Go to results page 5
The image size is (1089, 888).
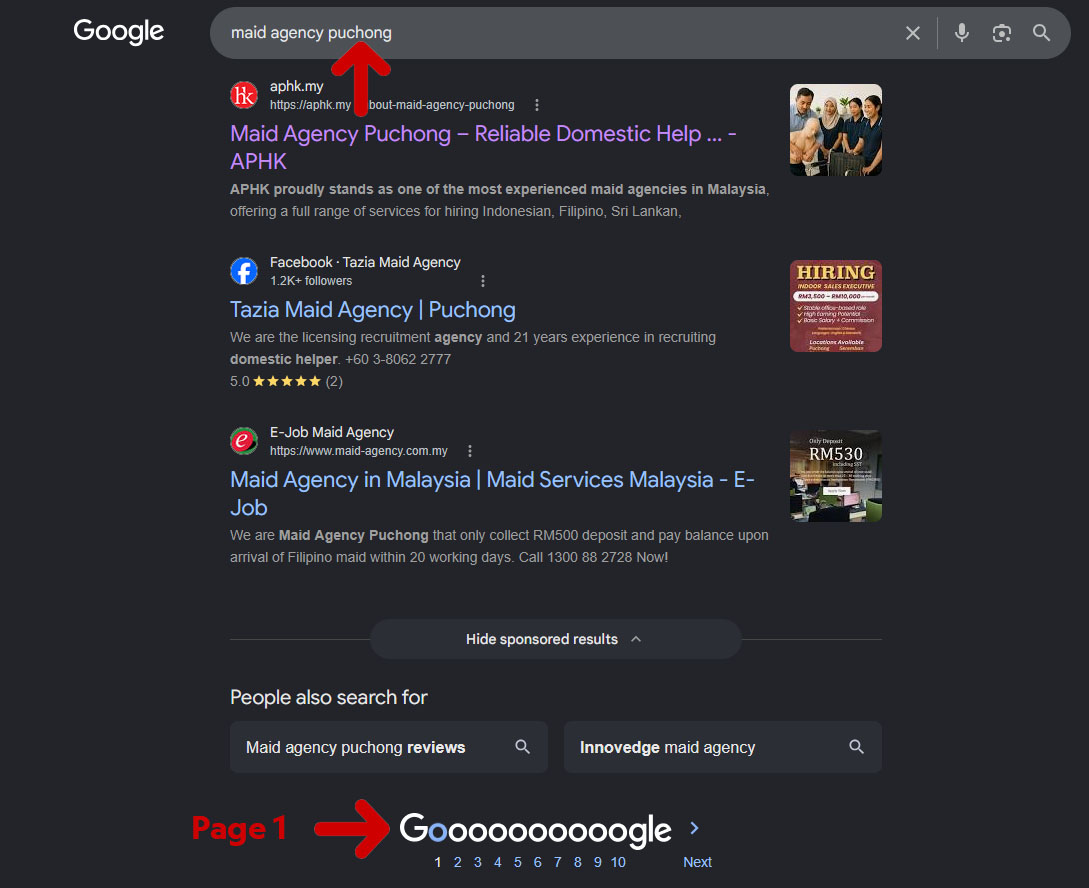coord(517,862)
